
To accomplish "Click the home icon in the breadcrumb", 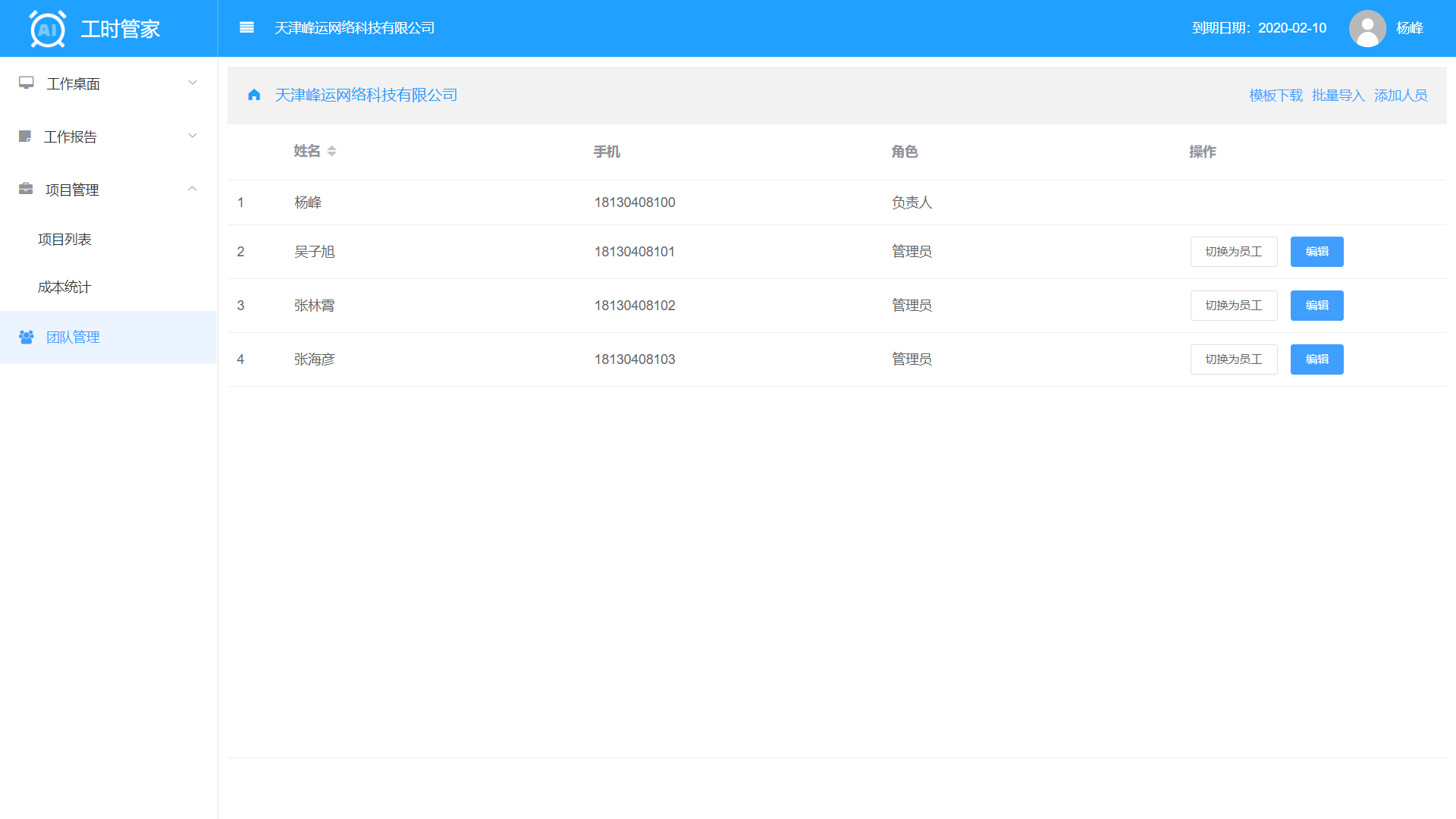I will coord(254,95).
